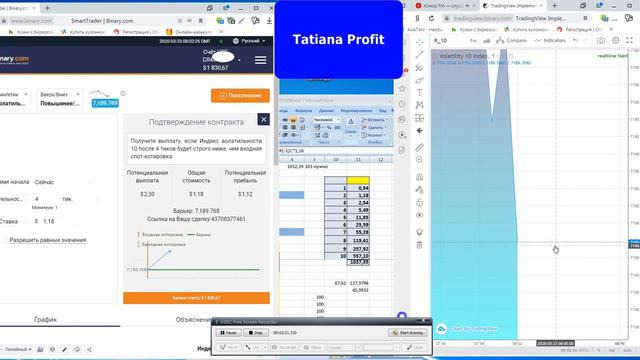Open the тик. duration unit dropdown
This screenshot has height=360, width=640.
[x=79, y=199]
